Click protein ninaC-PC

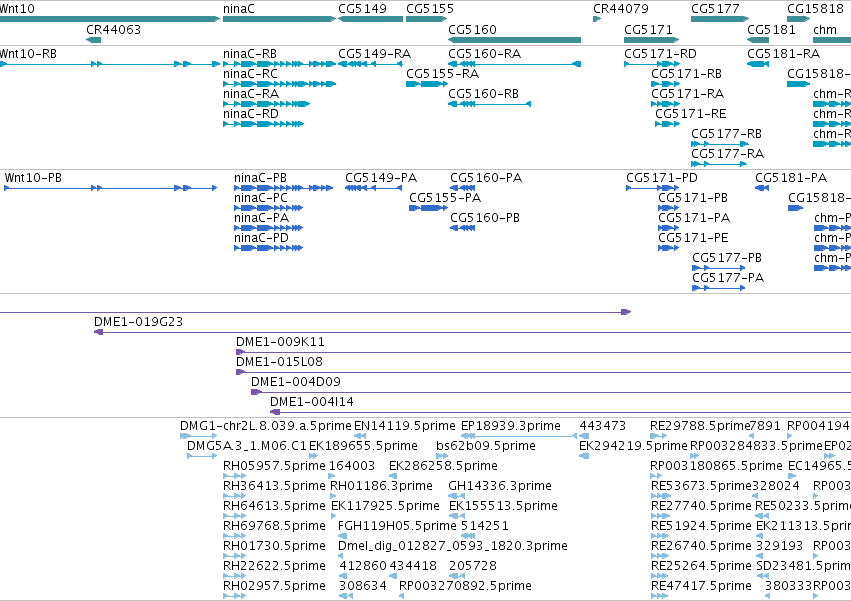click(261, 199)
